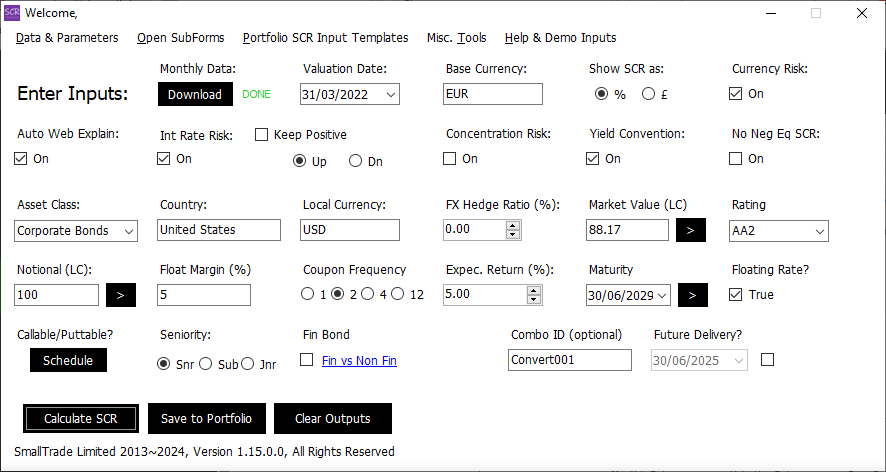Check the Fin Bond checkbox
Screen dimensions: 886x472
307,360
